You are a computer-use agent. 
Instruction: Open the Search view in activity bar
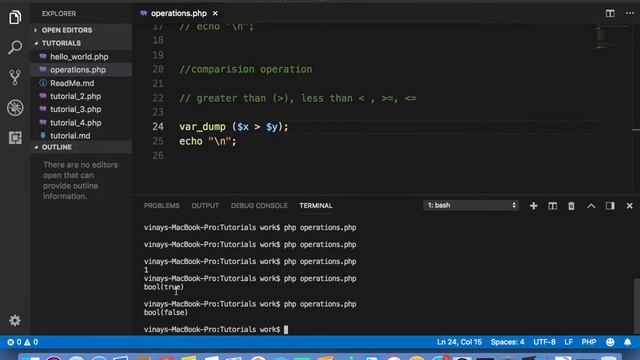(15, 47)
